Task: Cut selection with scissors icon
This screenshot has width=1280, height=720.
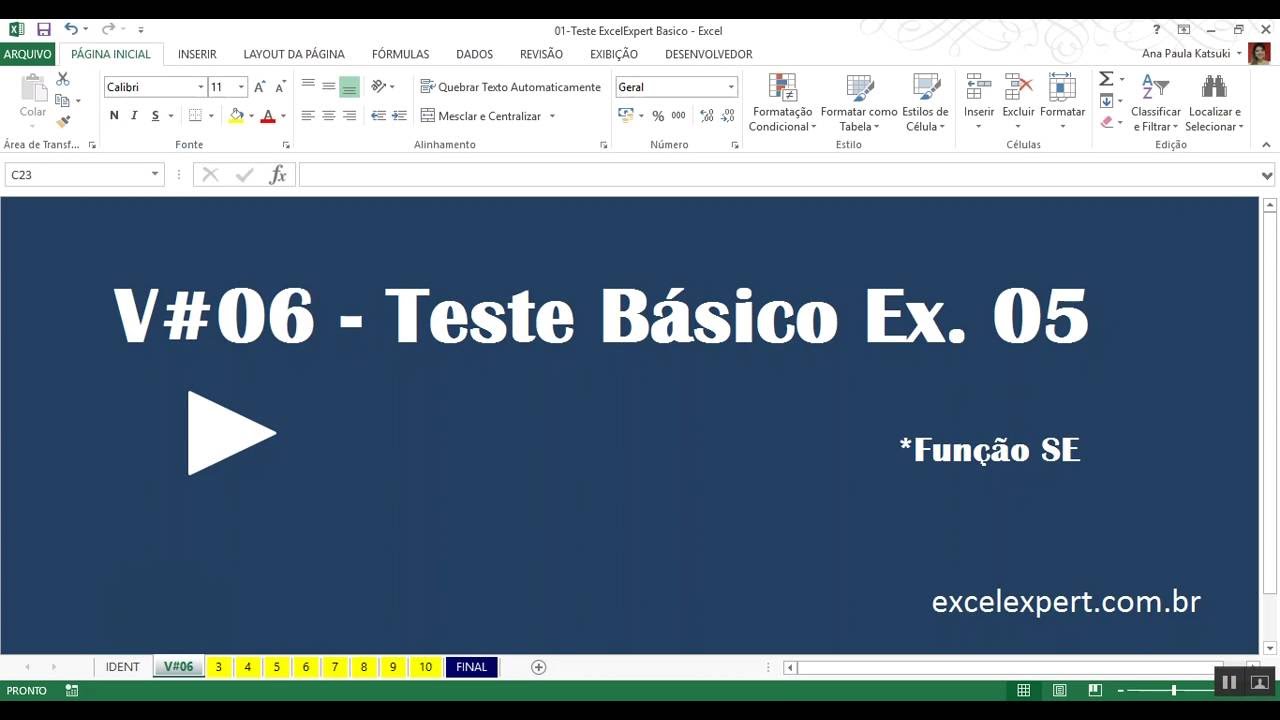Action: [63, 79]
